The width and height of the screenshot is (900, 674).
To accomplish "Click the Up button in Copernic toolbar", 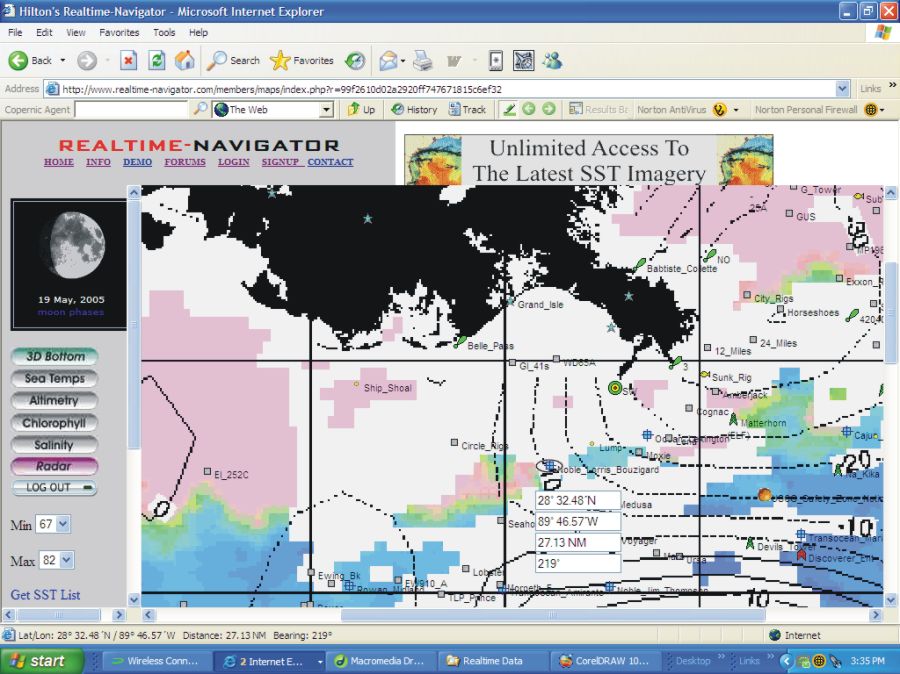I will tap(362, 109).
